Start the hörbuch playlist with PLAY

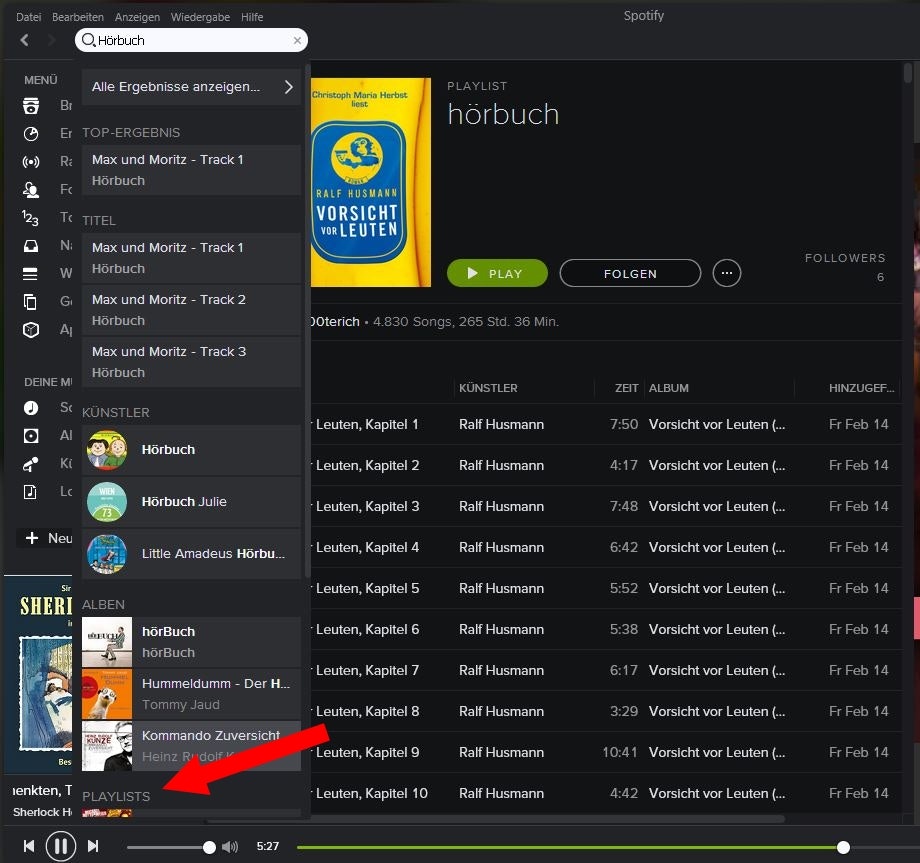coord(497,273)
